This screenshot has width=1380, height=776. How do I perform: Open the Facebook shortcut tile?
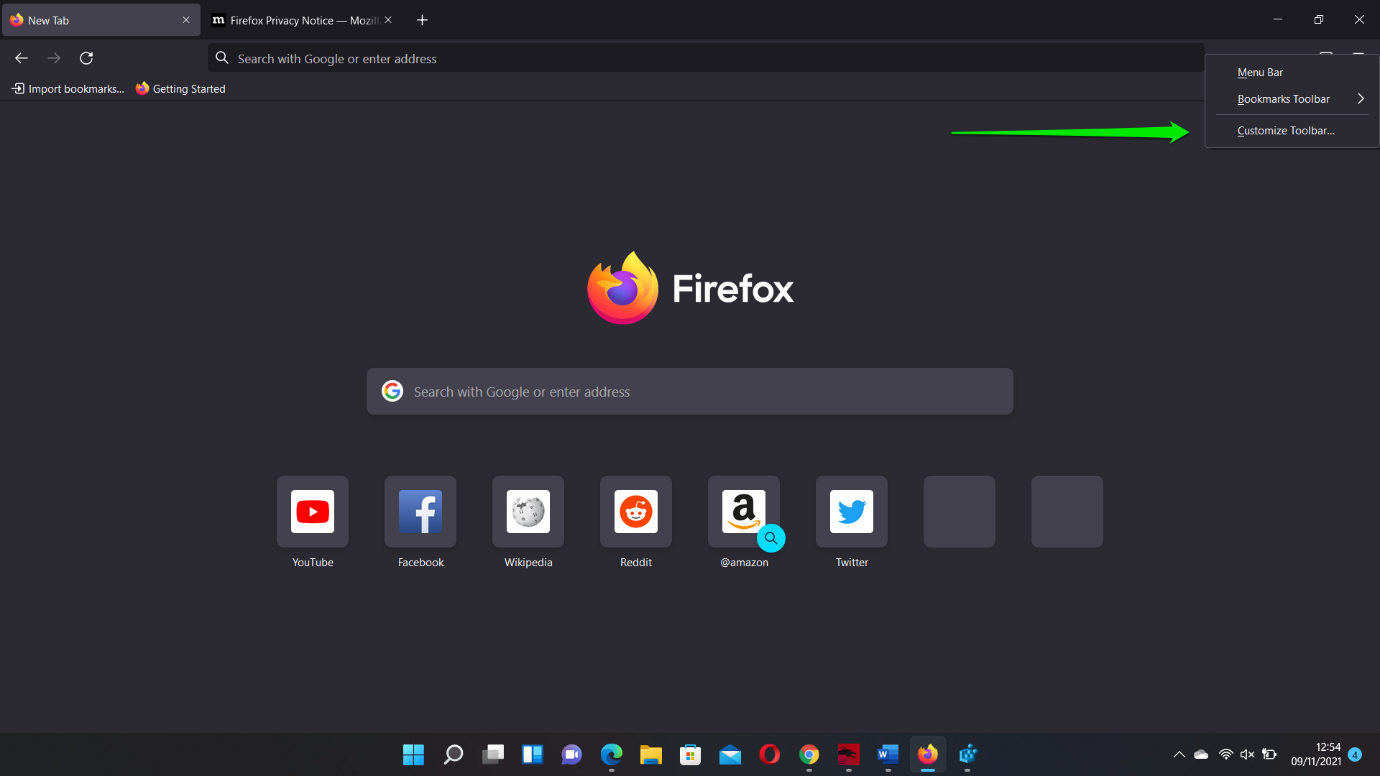pyautogui.click(x=420, y=511)
